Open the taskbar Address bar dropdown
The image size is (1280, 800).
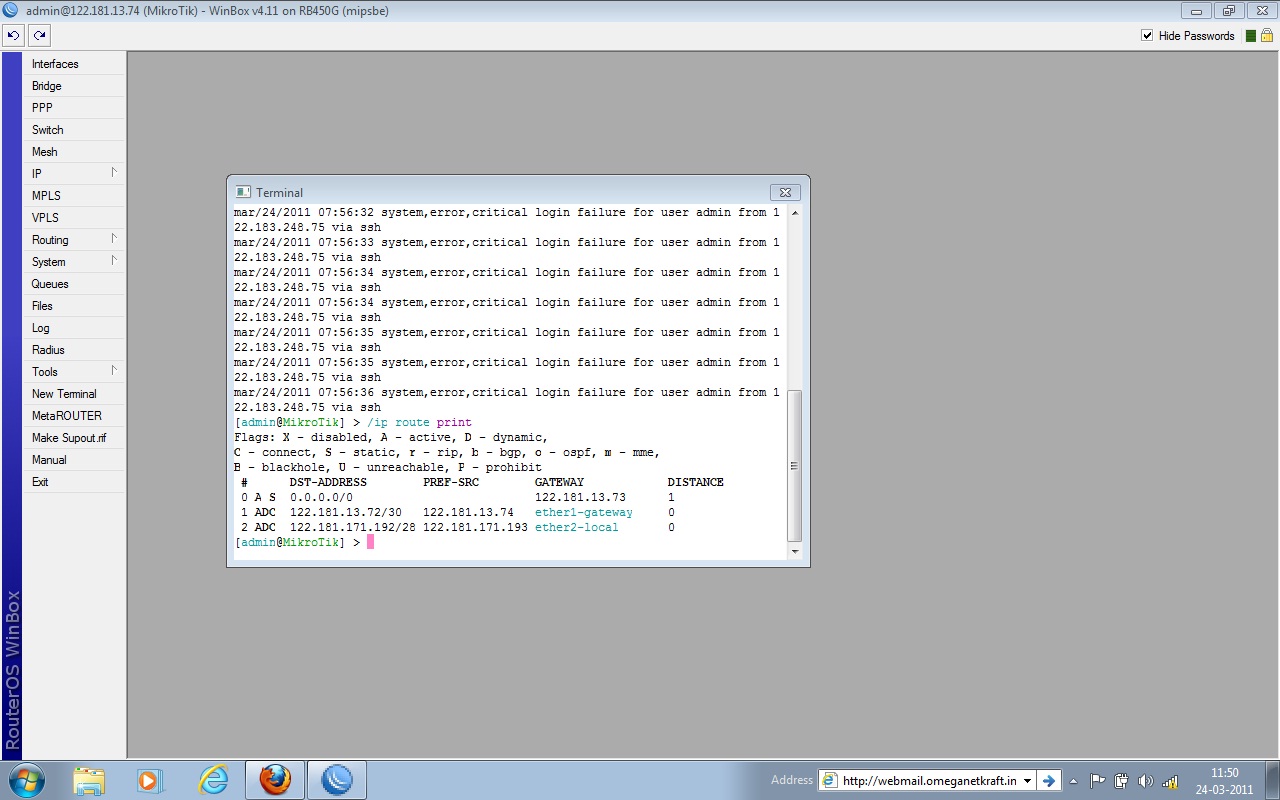point(1027,781)
